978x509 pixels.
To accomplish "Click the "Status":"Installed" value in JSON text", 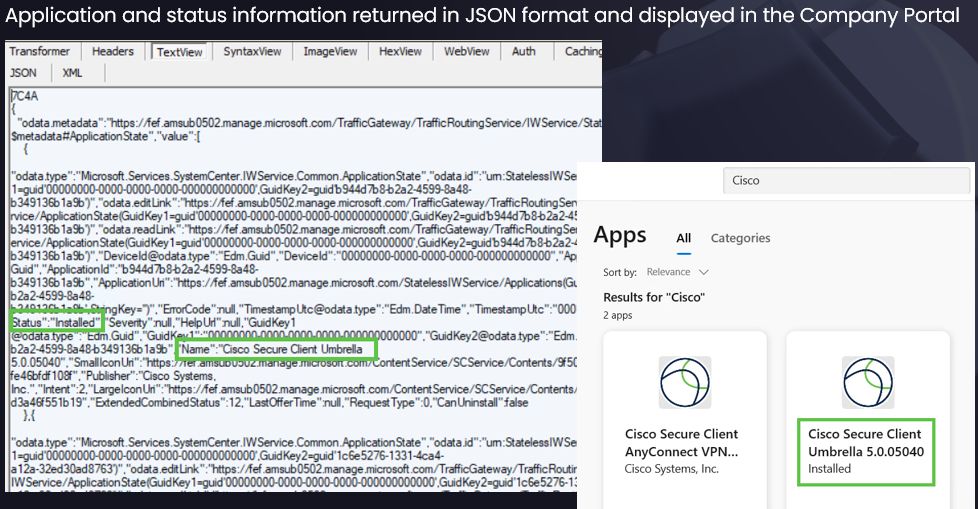I will (x=57, y=322).
